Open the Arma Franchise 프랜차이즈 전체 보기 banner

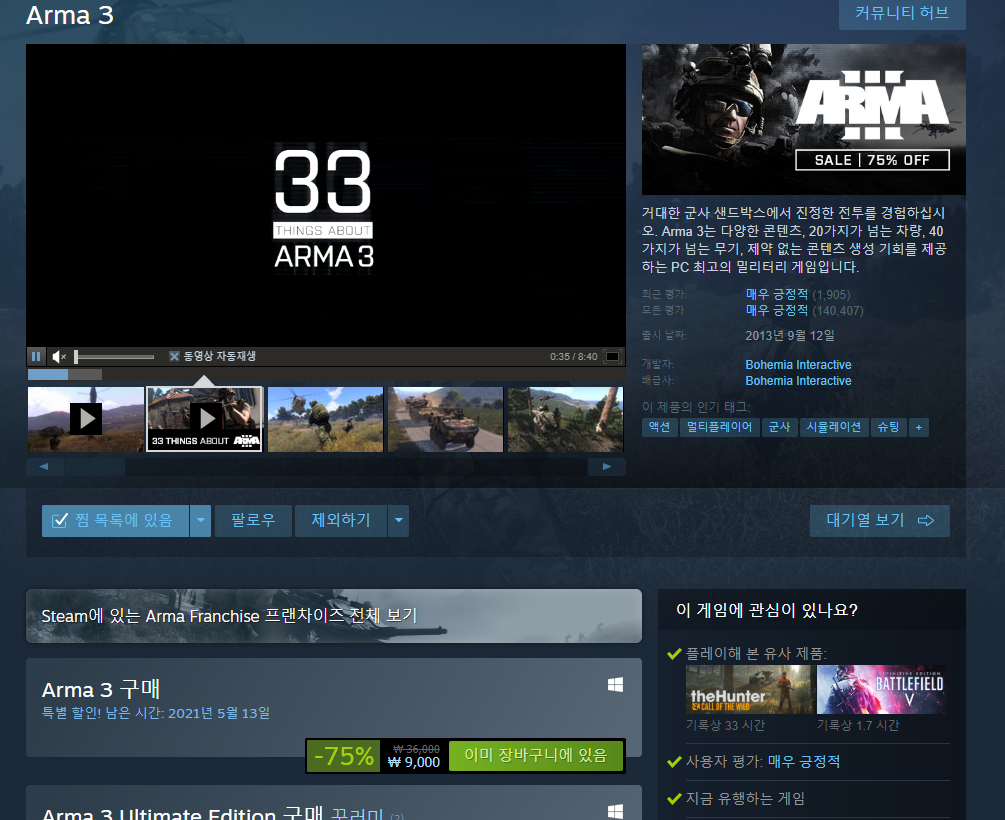(x=334, y=616)
